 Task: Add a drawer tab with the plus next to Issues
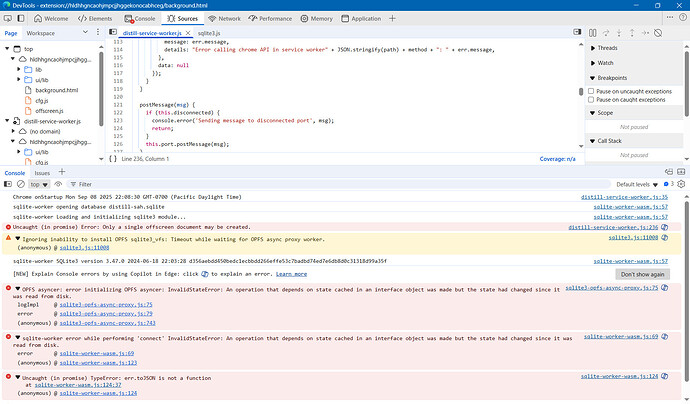(62, 172)
